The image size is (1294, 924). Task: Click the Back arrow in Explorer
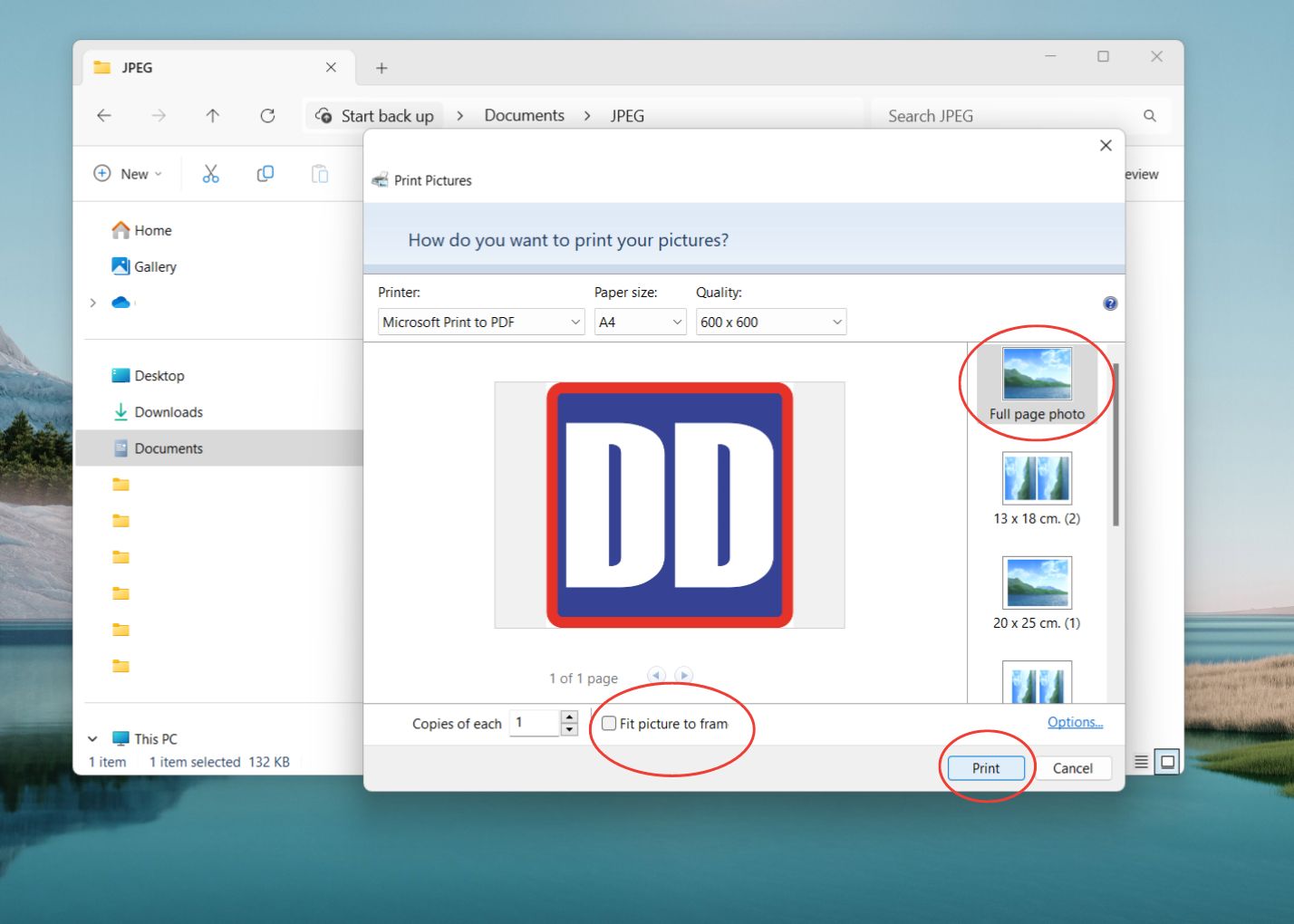point(104,116)
